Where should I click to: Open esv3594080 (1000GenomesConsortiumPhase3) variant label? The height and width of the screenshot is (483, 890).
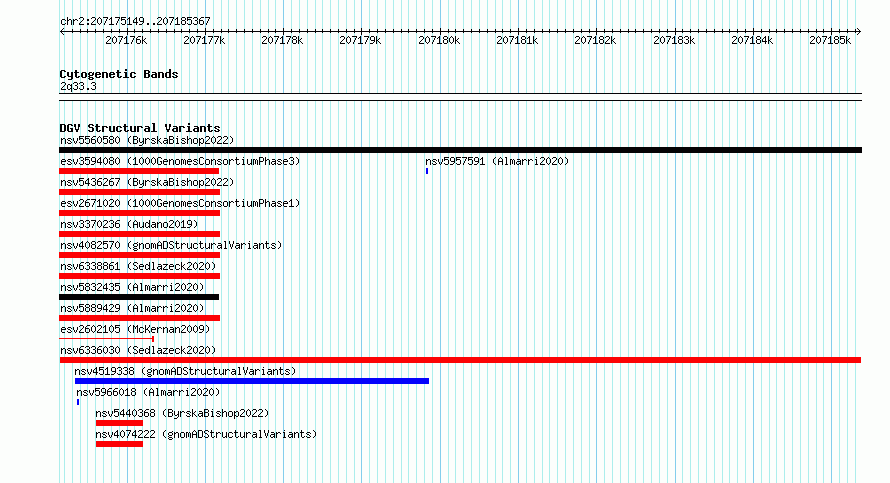point(180,161)
